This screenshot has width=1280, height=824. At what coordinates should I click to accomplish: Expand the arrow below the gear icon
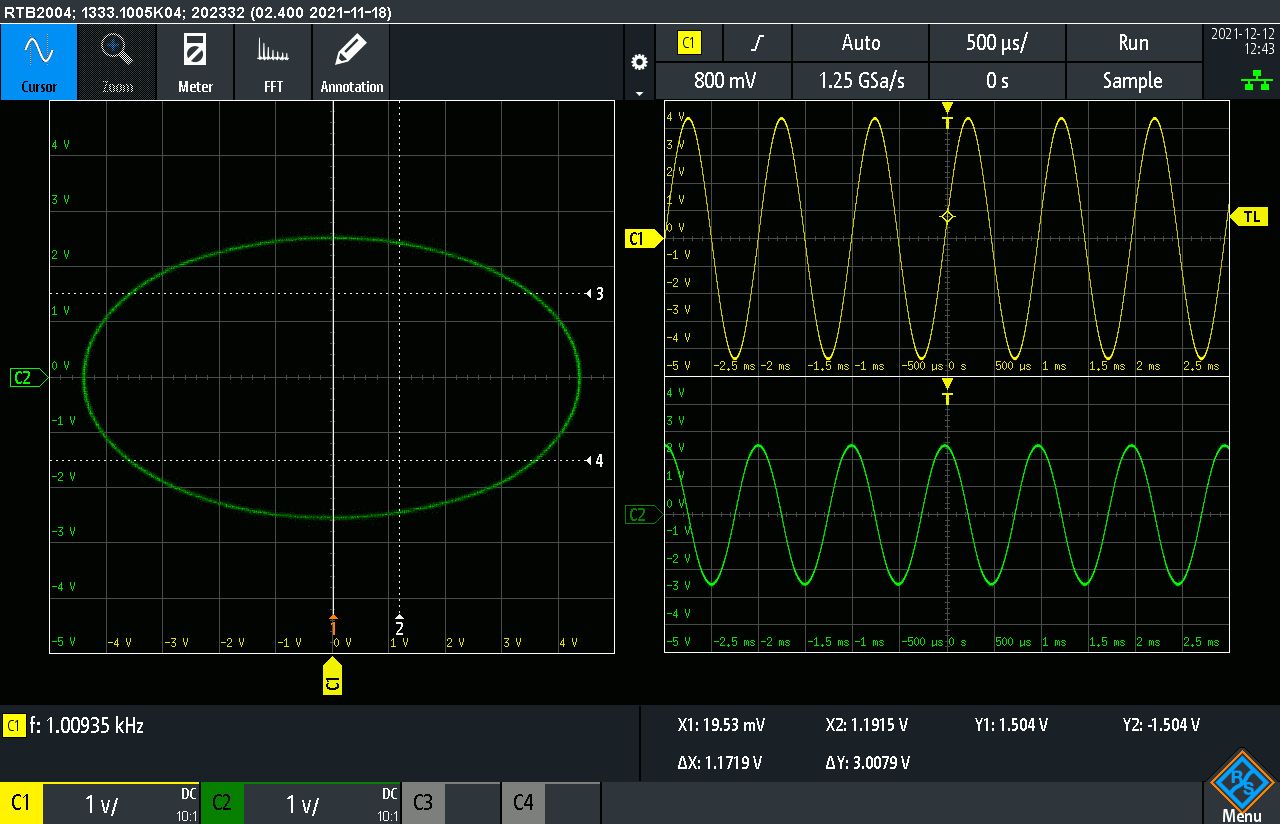[639, 92]
